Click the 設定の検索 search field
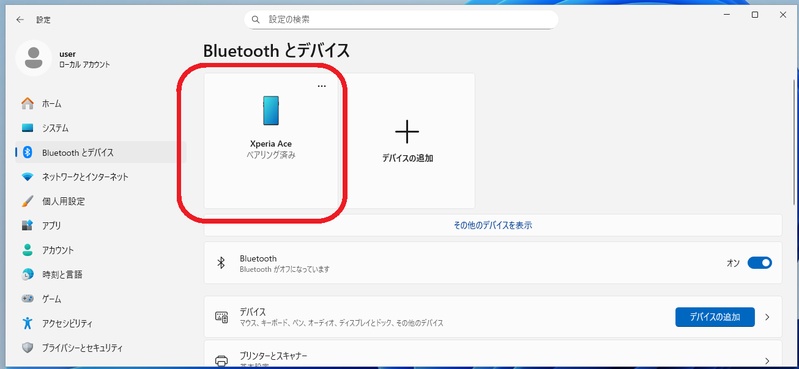 click(x=401, y=20)
